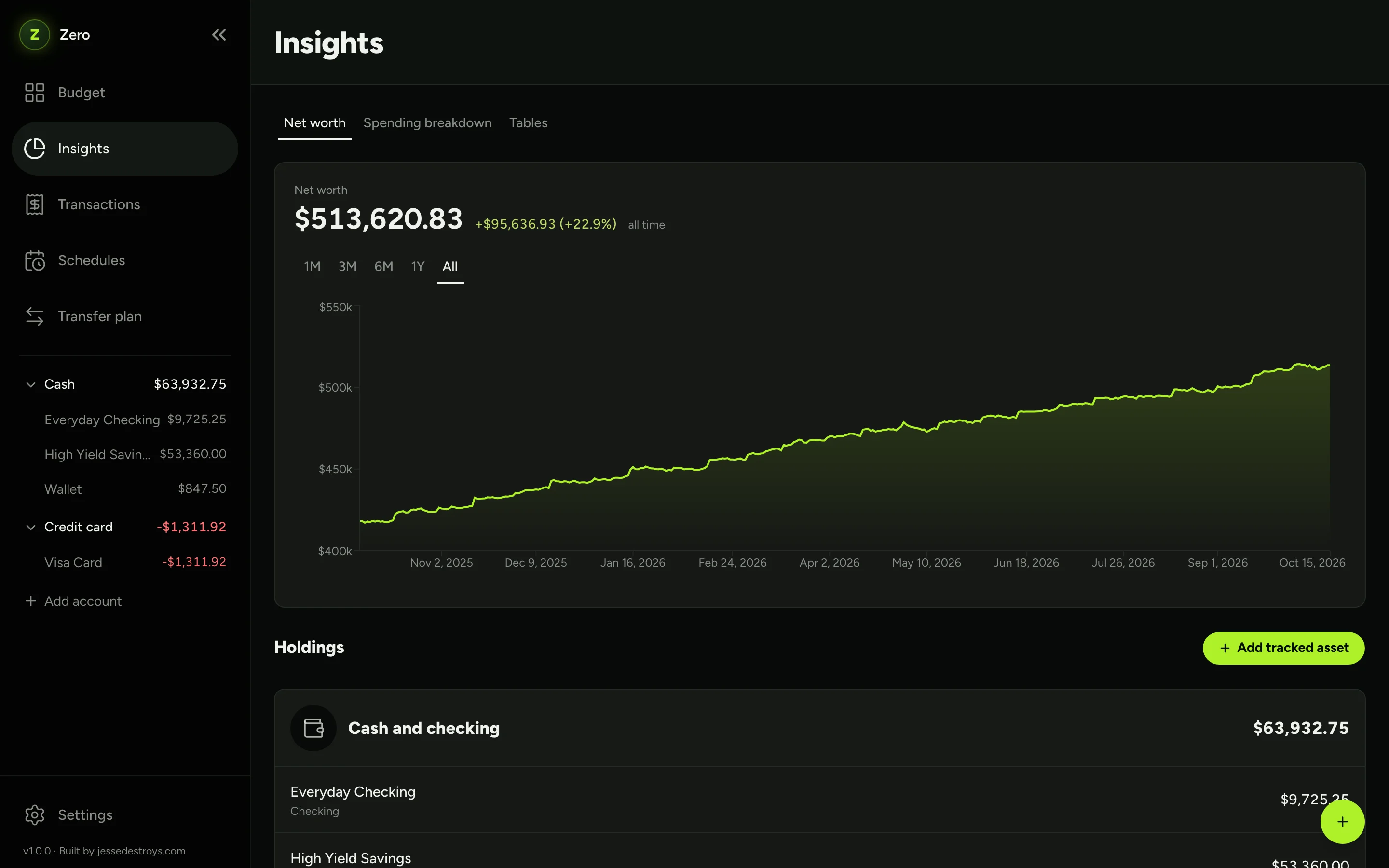
Task: Click the Cash total $63,932.75 in sidebar
Action: coord(190,384)
